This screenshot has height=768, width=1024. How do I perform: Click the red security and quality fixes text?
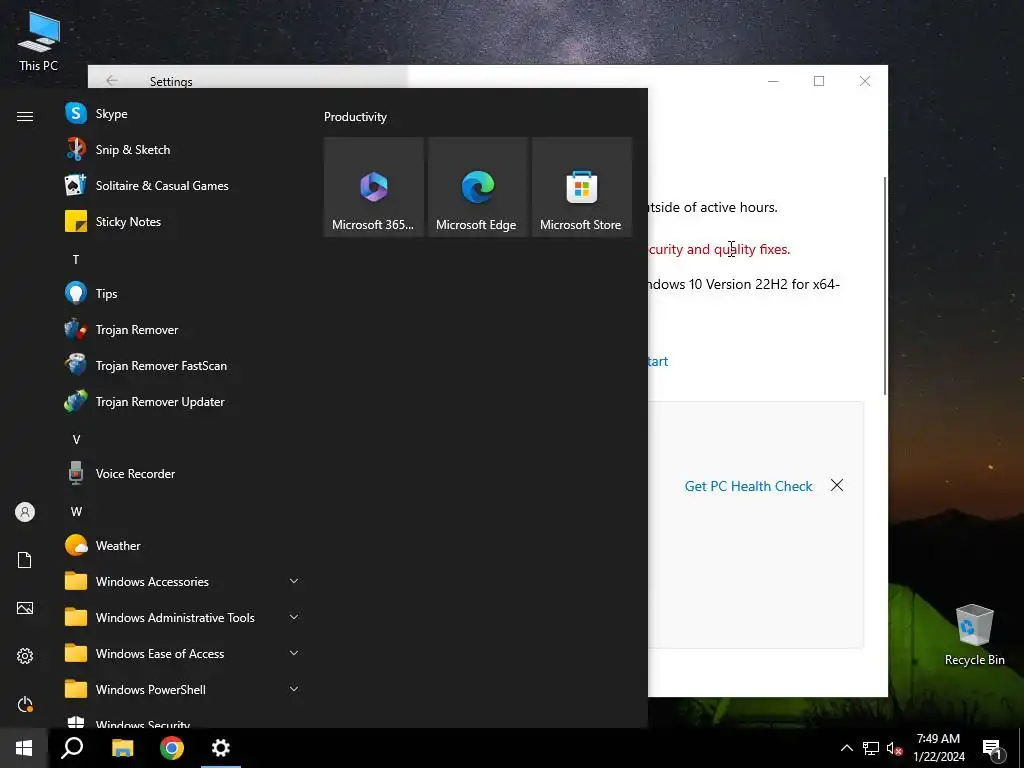coord(718,249)
